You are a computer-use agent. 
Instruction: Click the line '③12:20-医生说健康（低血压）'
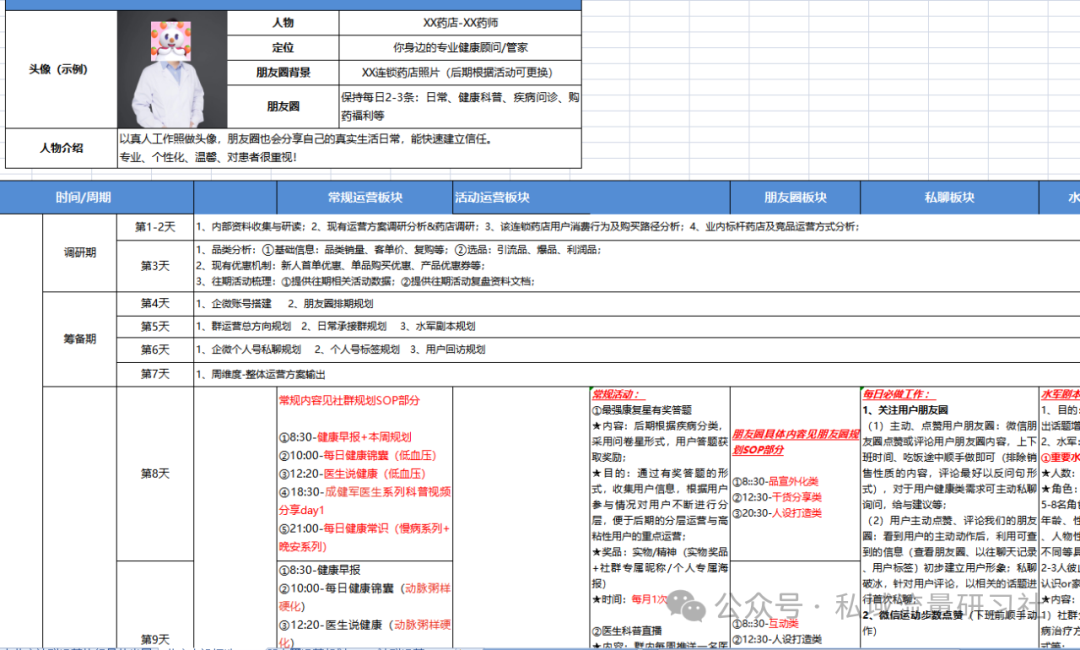pyautogui.click(x=352, y=474)
